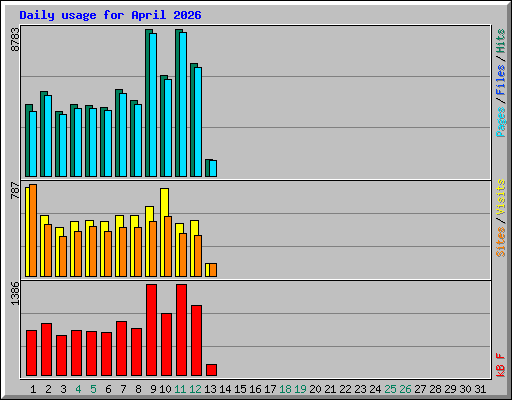The width and height of the screenshot is (512, 400).
Task: Click day label 14 on the x-axis
Action: pyautogui.click(x=225, y=389)
